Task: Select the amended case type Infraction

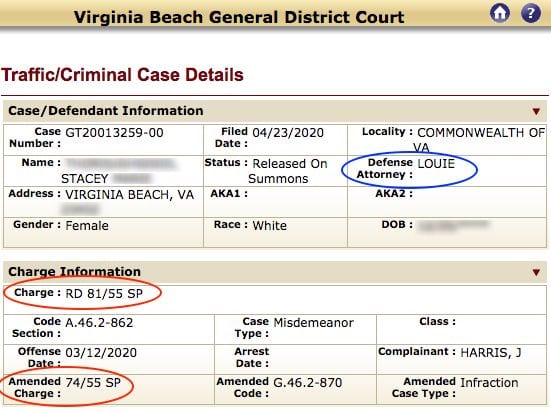Action: (490, 382)
